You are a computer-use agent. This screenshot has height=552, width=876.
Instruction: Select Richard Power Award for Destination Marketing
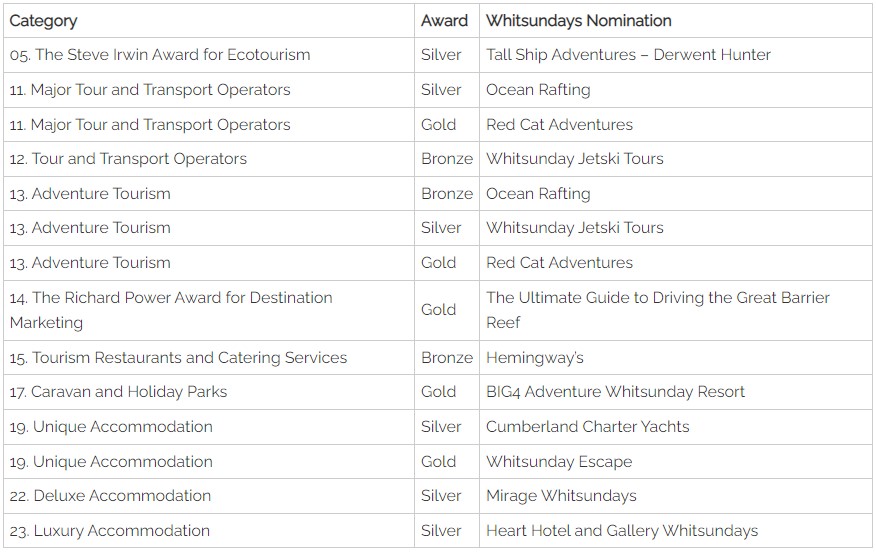click(171, 310)
